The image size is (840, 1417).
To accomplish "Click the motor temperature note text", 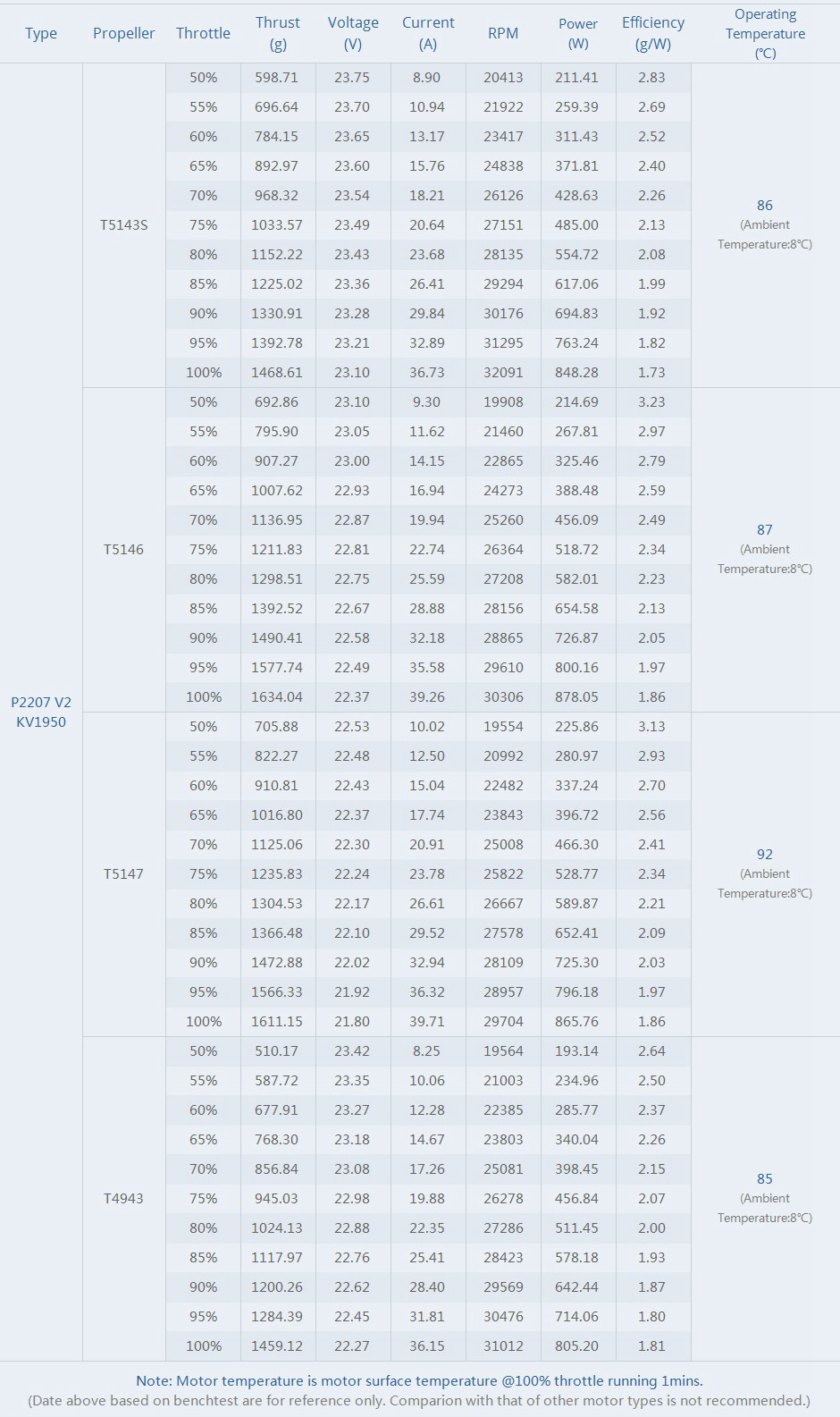I will (419, 1381).
